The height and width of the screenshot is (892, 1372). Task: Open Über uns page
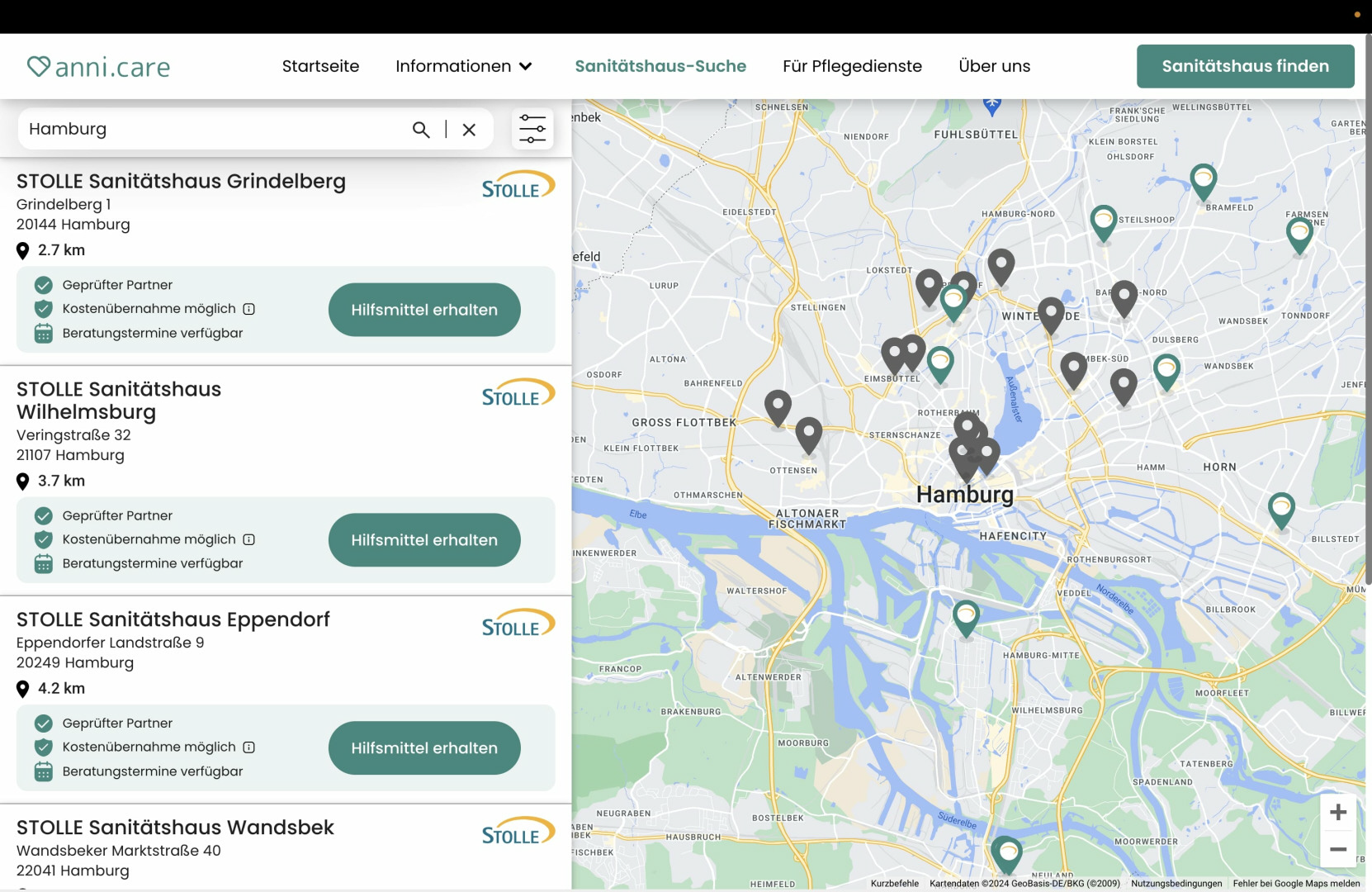click(x=995, y=66)
